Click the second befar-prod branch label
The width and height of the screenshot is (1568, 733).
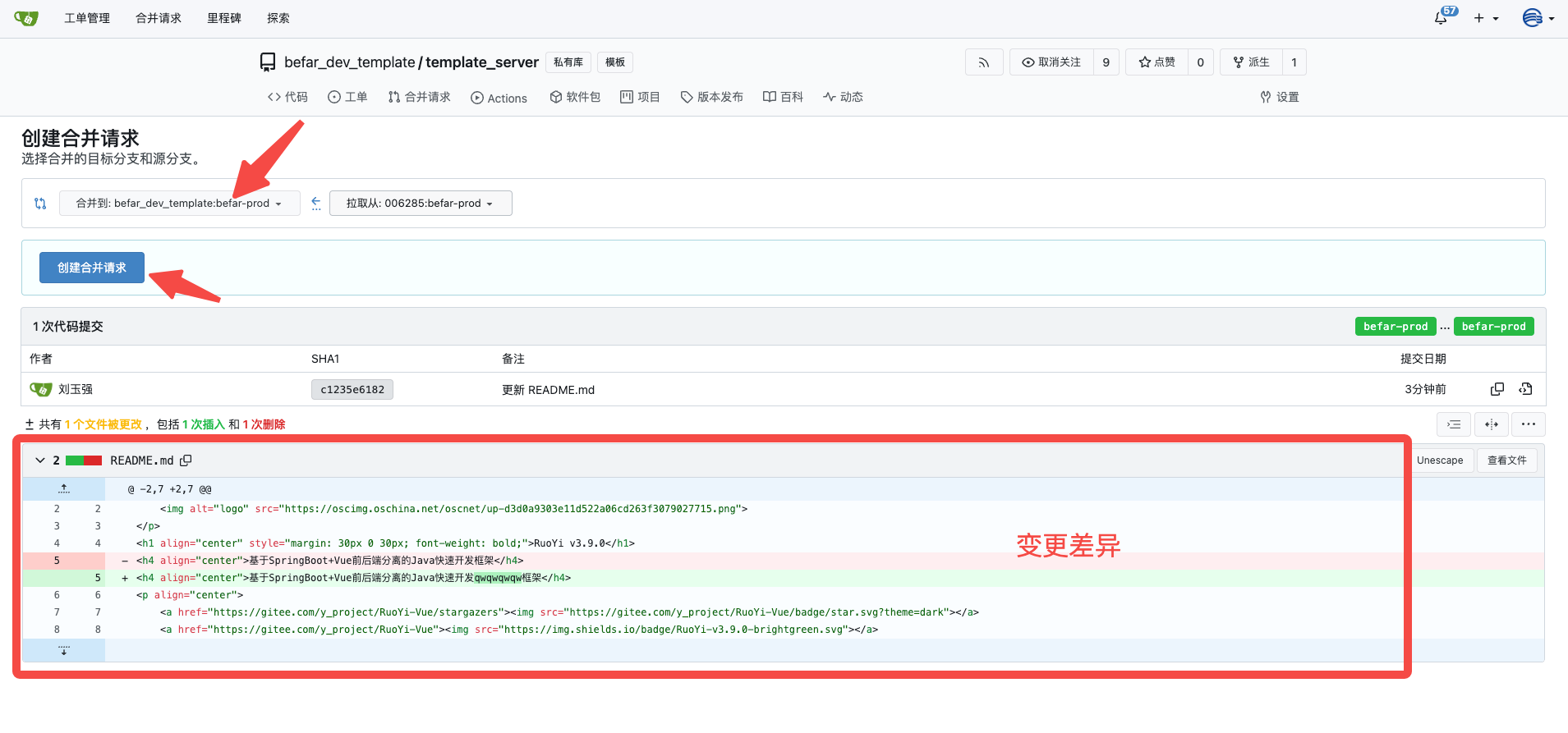click(x=1493, y=326)
